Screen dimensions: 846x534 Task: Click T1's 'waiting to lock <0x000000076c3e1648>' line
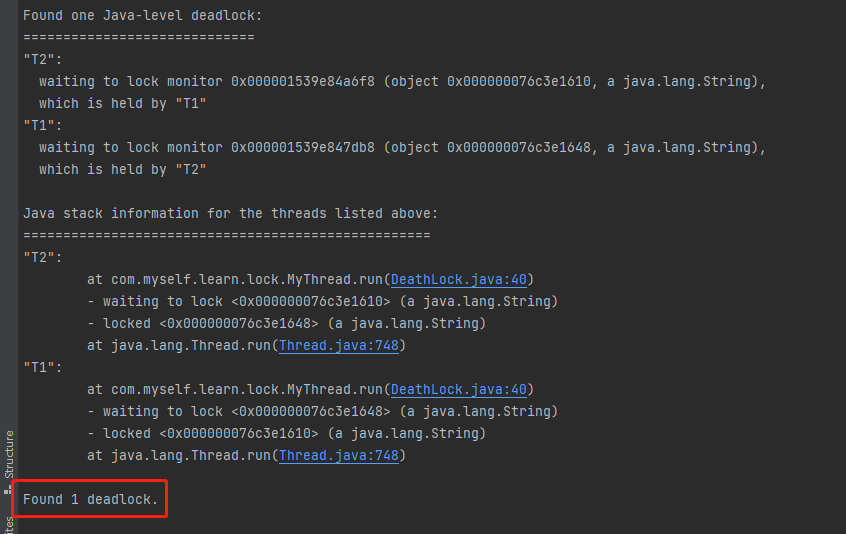(x=323, y=412)
